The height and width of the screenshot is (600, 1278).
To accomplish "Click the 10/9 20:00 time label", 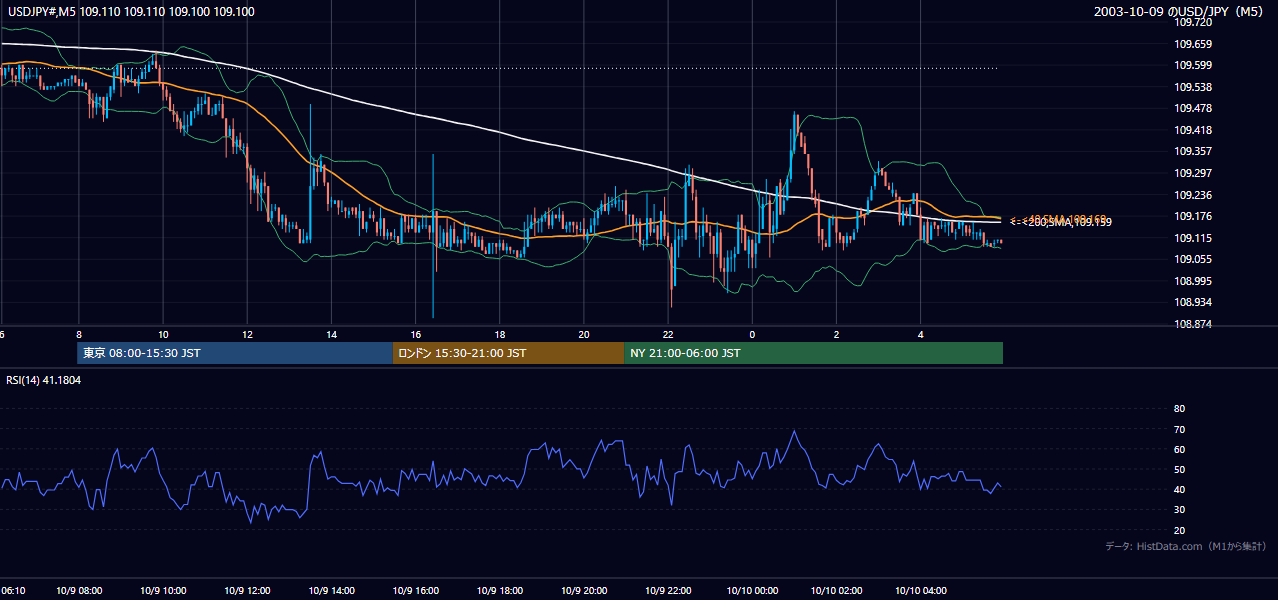I will click(584, 590).
